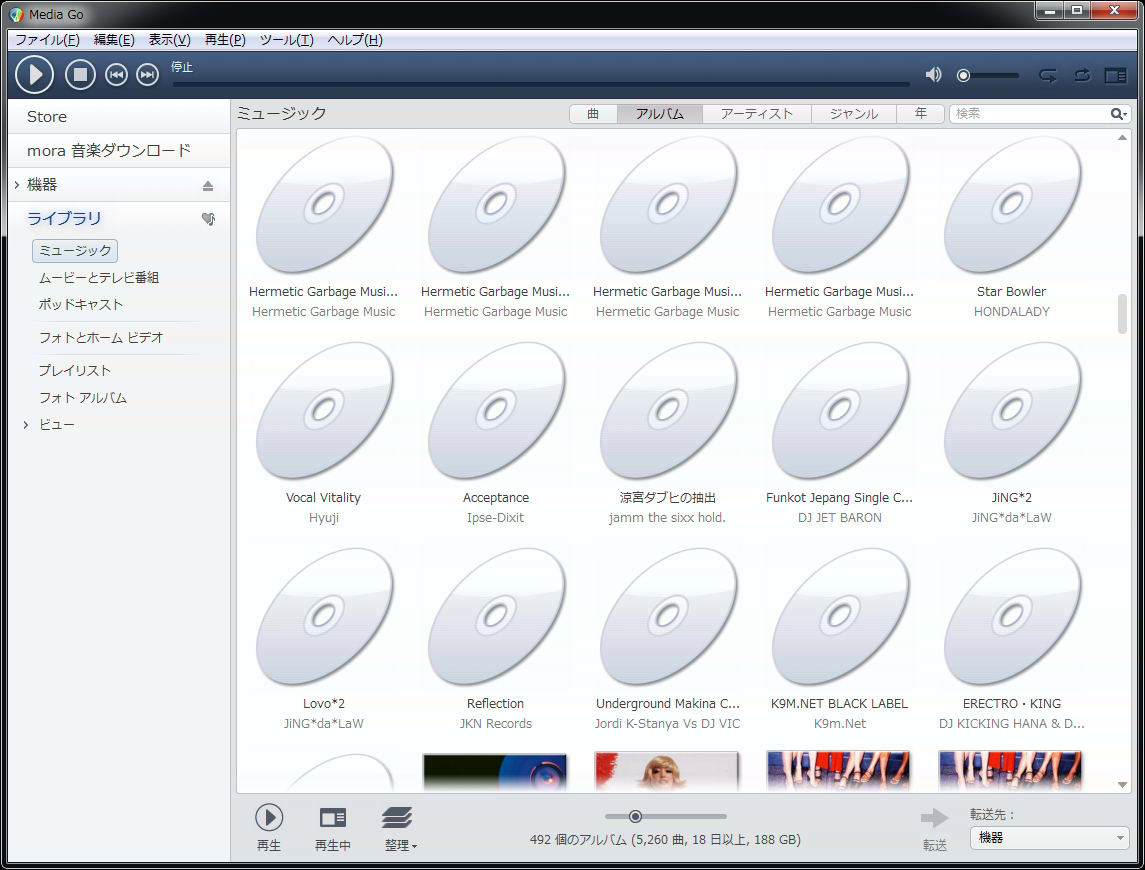Screen dimensions: 1145x870
Task: Open the search options magnifier dropdown
Action: (1119, 114)
